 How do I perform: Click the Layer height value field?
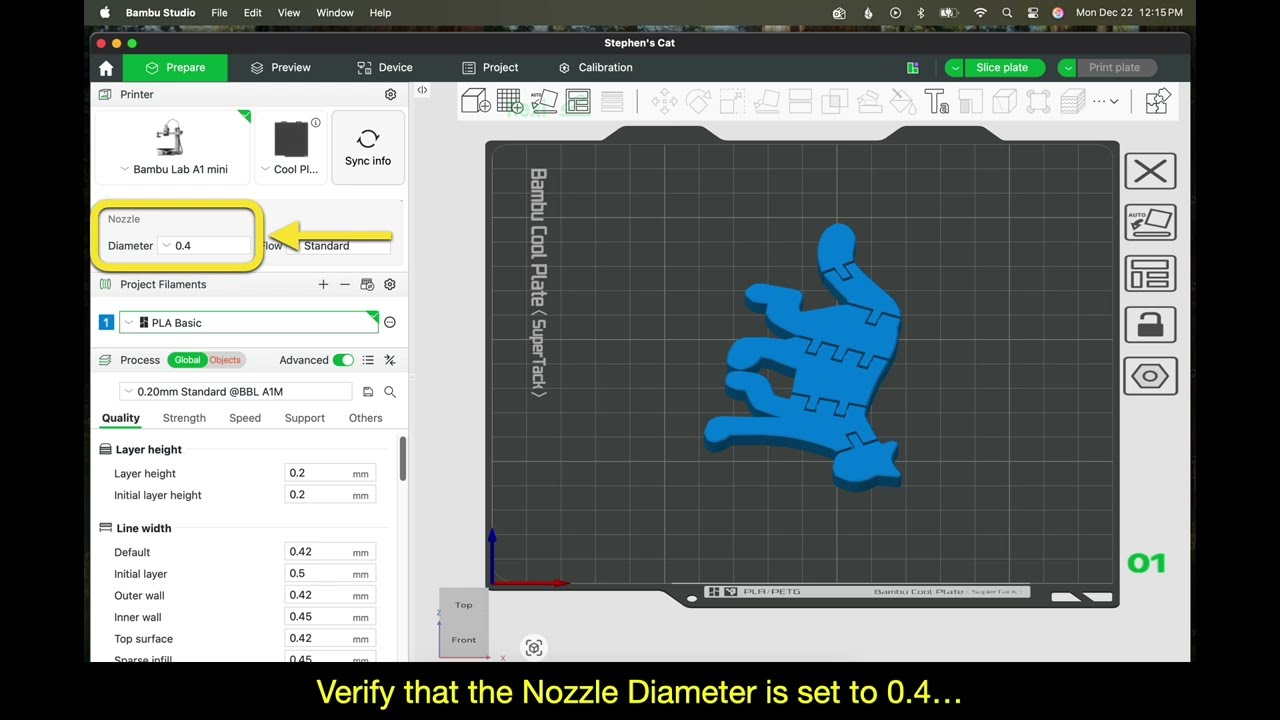330,473
